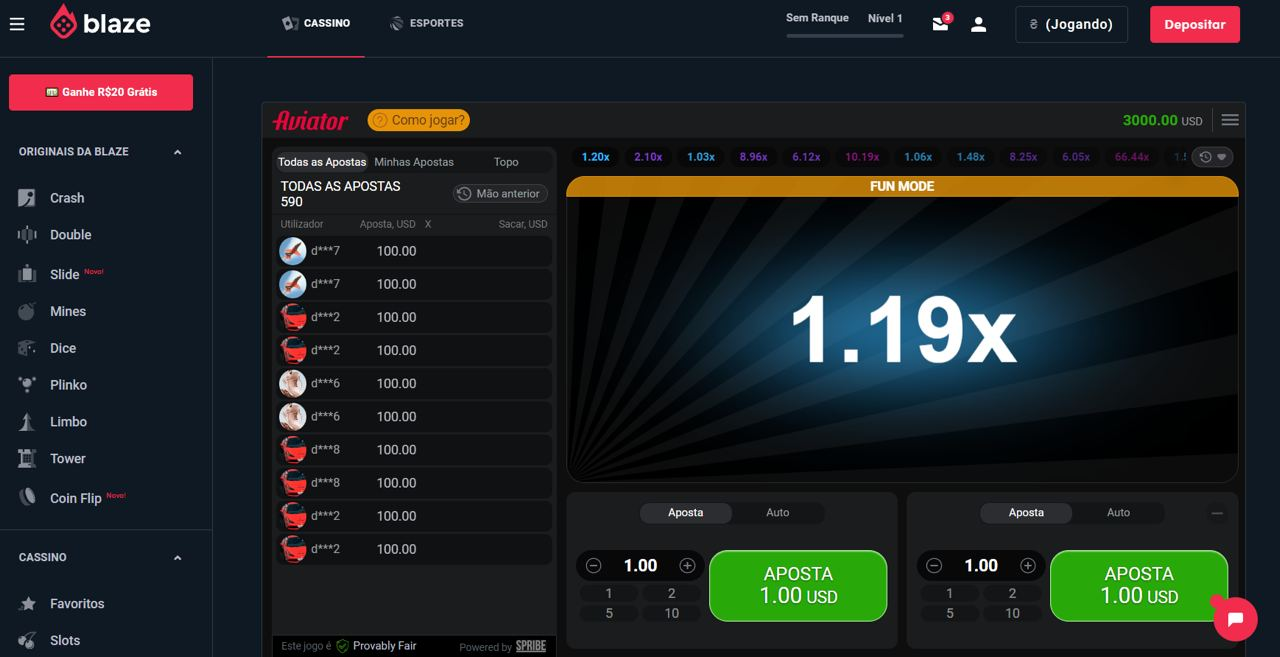Expand the round history dropdown

pos(1213,157)
